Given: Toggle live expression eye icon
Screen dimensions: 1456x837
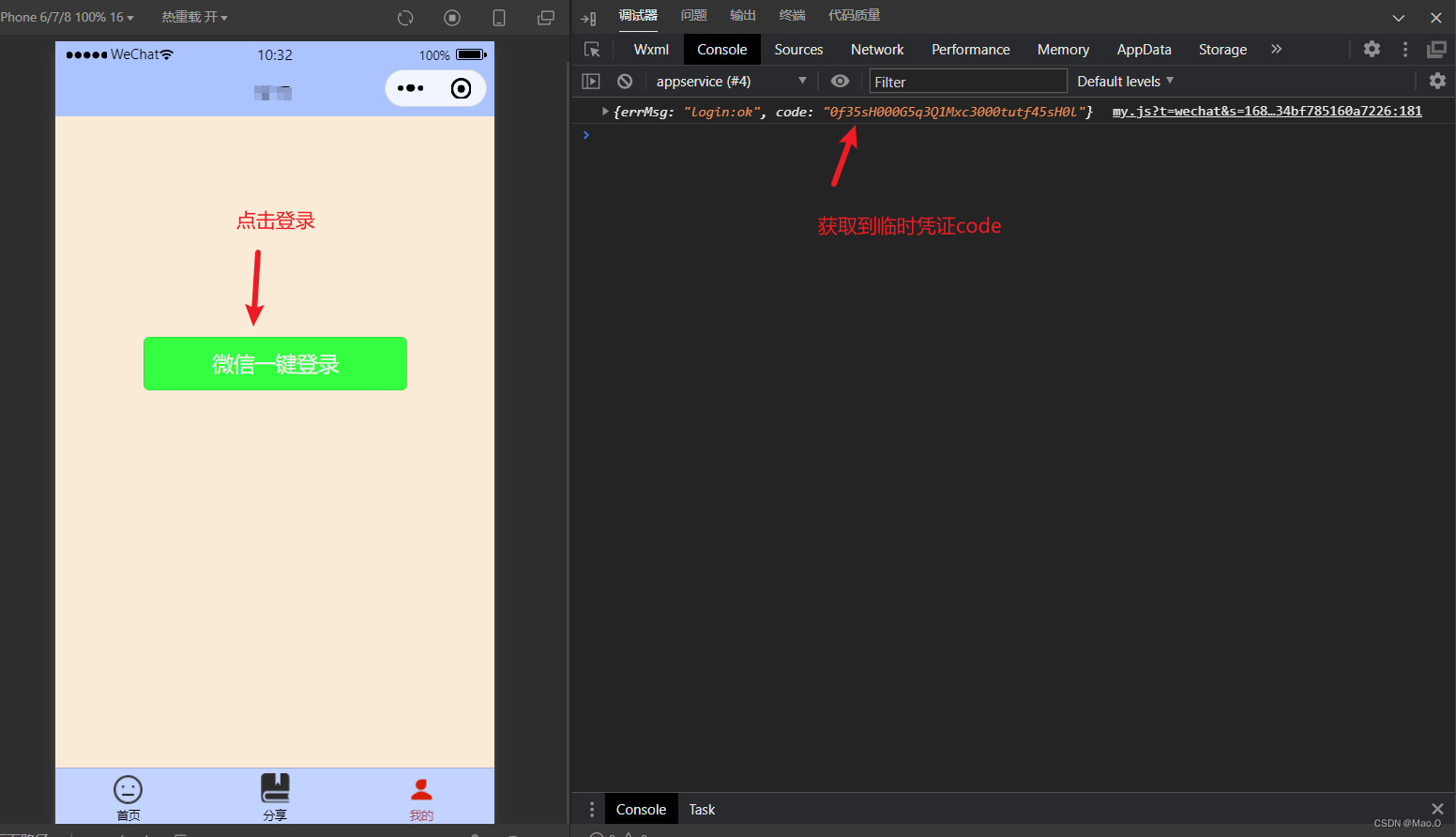Looking at the screenshot, I should (x=840, y=82).
